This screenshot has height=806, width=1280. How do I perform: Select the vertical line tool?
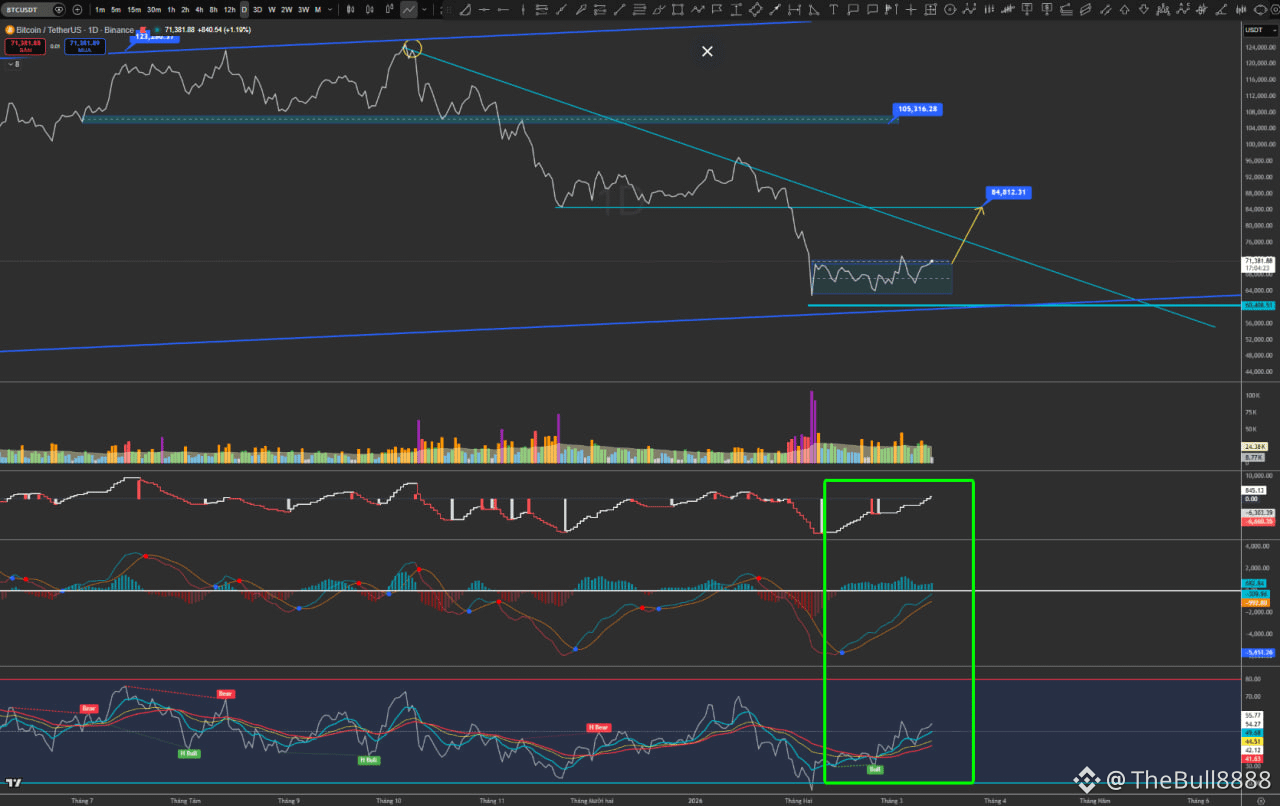pos(523,9)
